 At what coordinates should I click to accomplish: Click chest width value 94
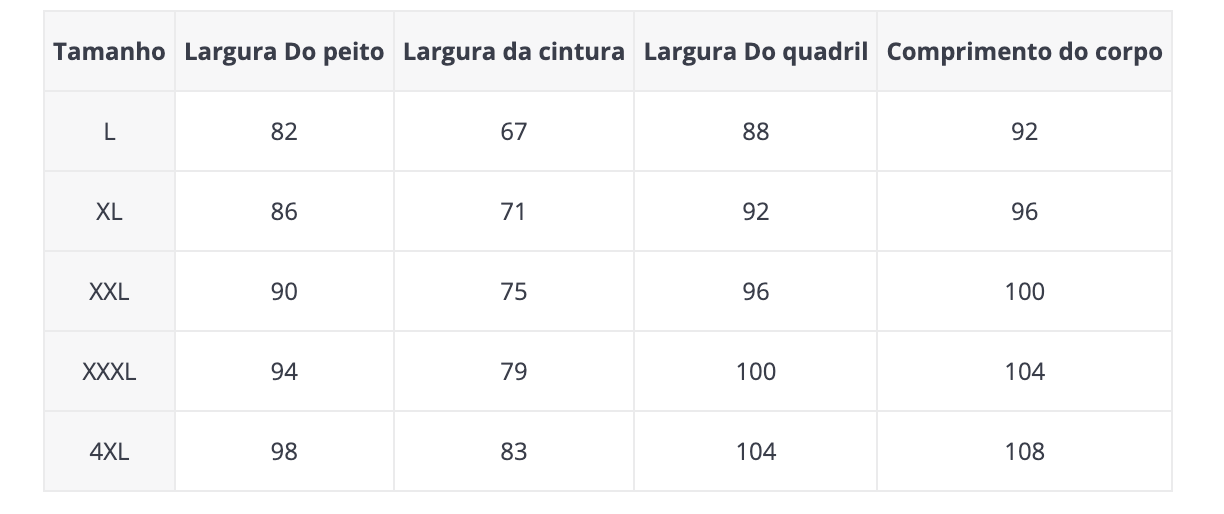[284, 372]
